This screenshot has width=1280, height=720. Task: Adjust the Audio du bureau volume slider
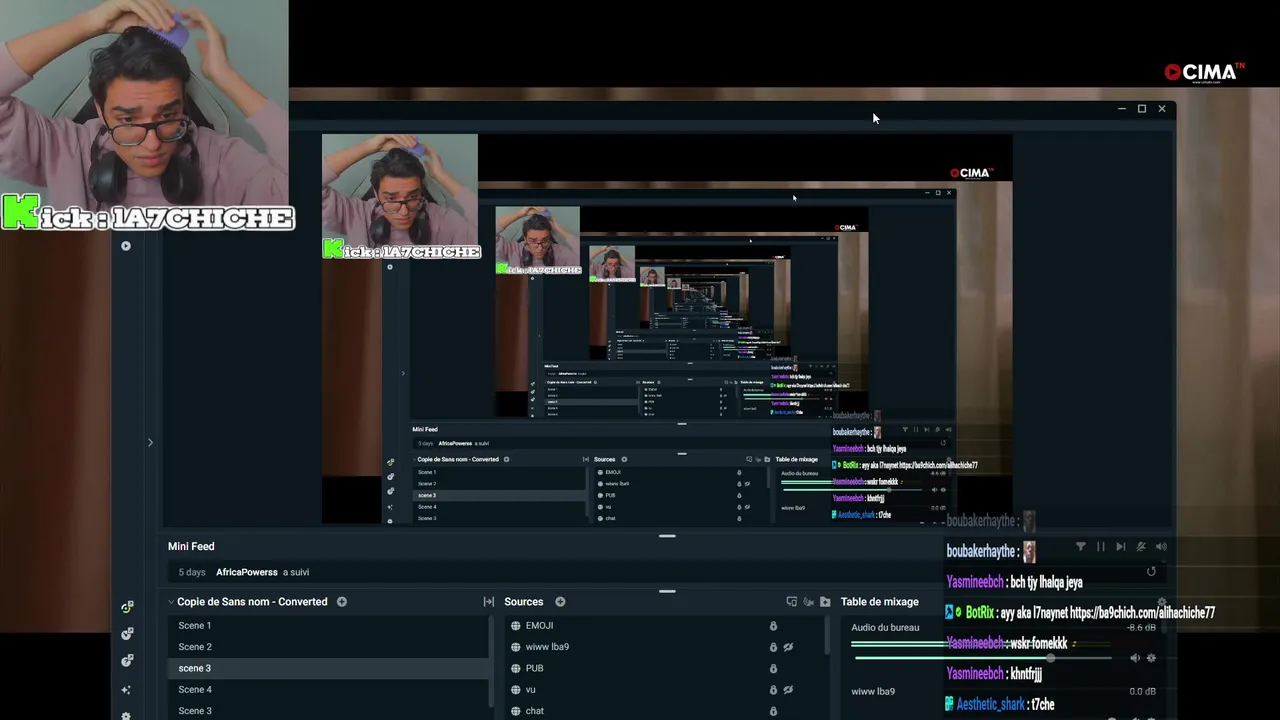click(984, 658)
